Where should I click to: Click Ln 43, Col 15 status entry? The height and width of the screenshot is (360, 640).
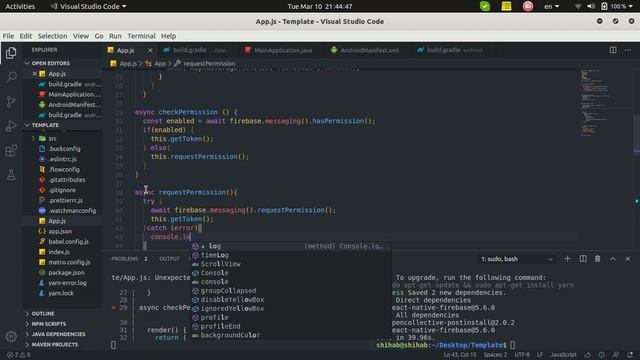pyautogui.click(x=460, y=355)
